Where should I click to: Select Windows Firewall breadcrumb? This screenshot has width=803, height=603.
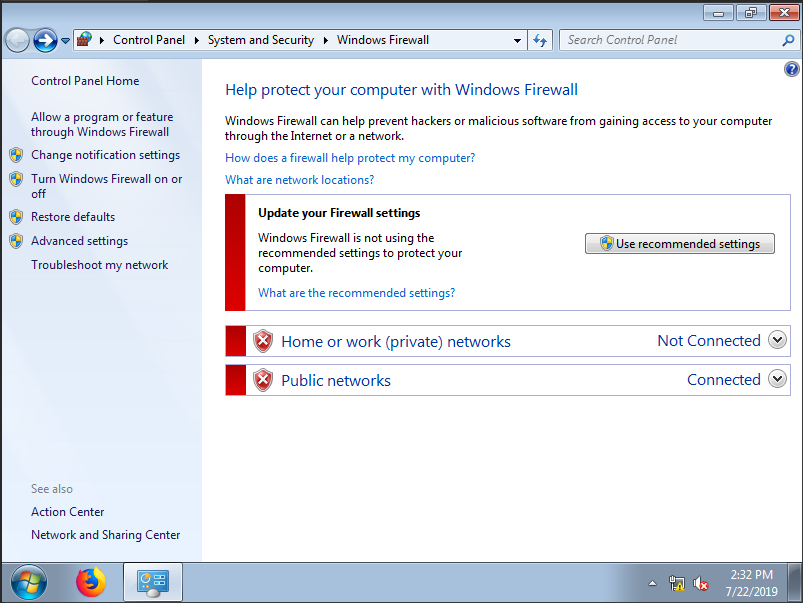(x=383, y=40)
